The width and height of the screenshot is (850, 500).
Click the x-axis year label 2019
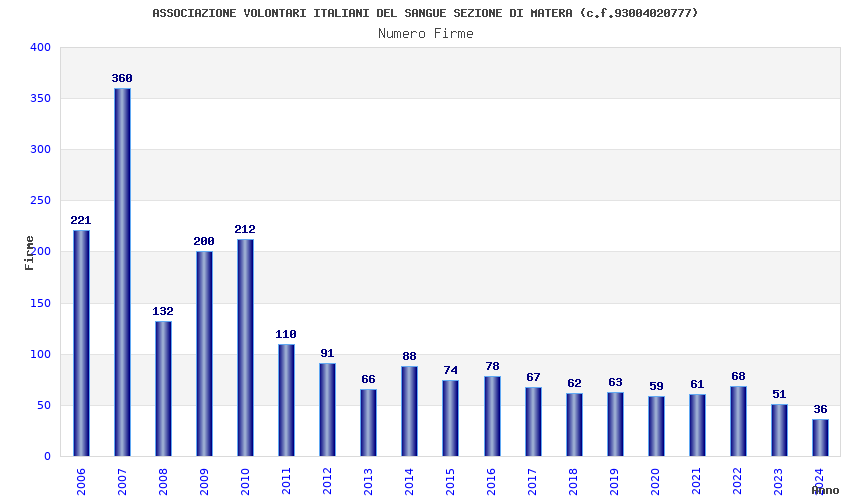coord(615,482)
